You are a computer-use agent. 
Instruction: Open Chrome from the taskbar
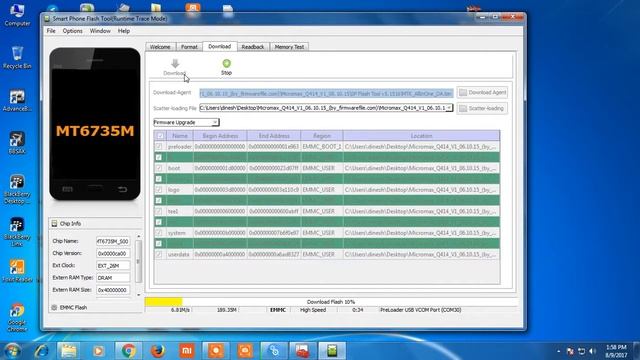point(128,351)
